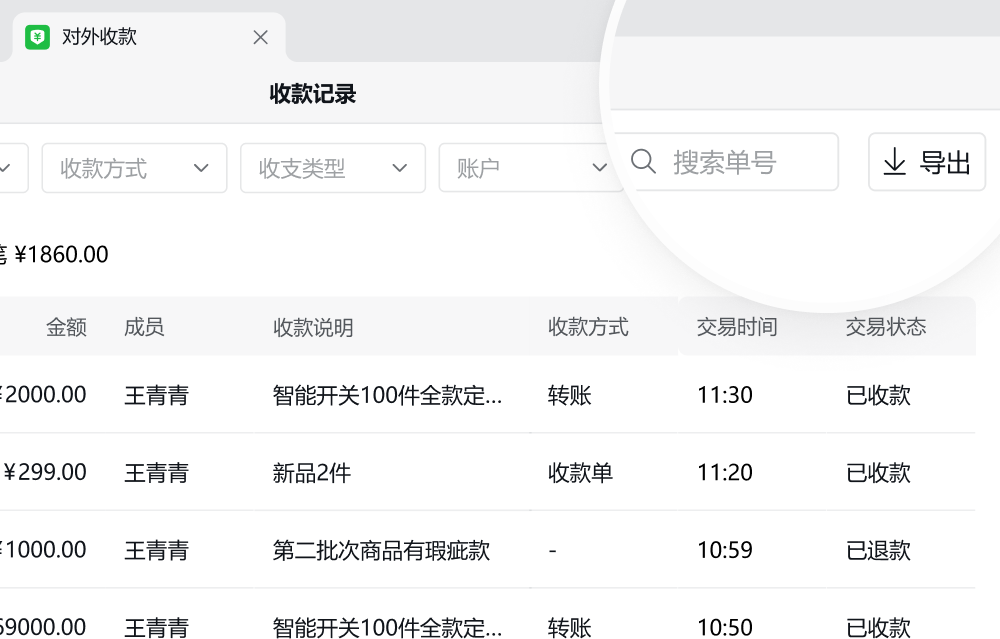
Task: Click 王青青 in the 11:20 row
Action: click(156, 473)
